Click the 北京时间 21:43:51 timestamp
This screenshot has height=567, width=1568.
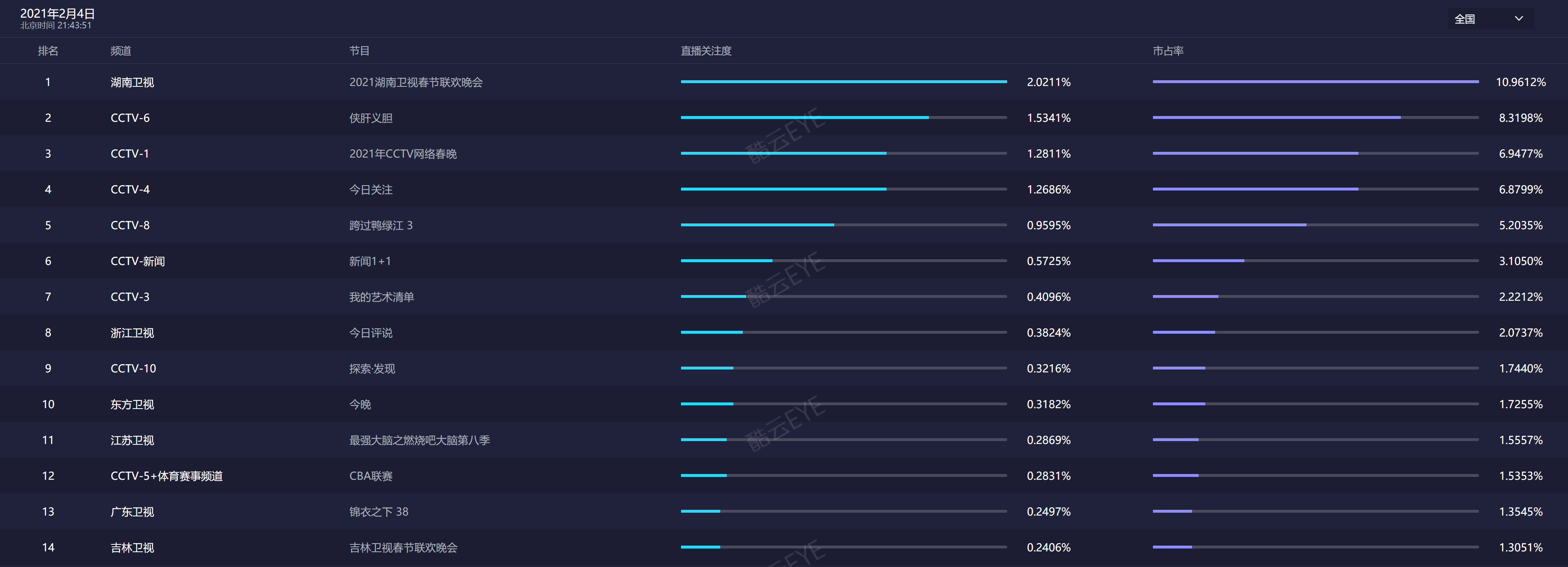click(56, 26)
